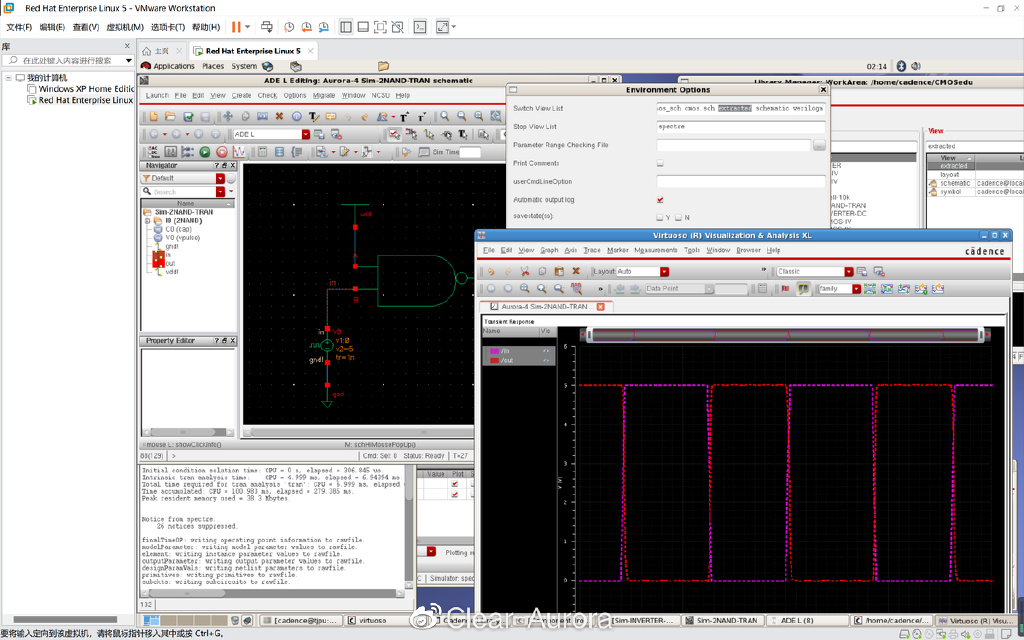The width and height of the screenshot is (1024, 640).
Task: Switch to Sim-INVERTER taskbar window
Action: coord(642,620)
